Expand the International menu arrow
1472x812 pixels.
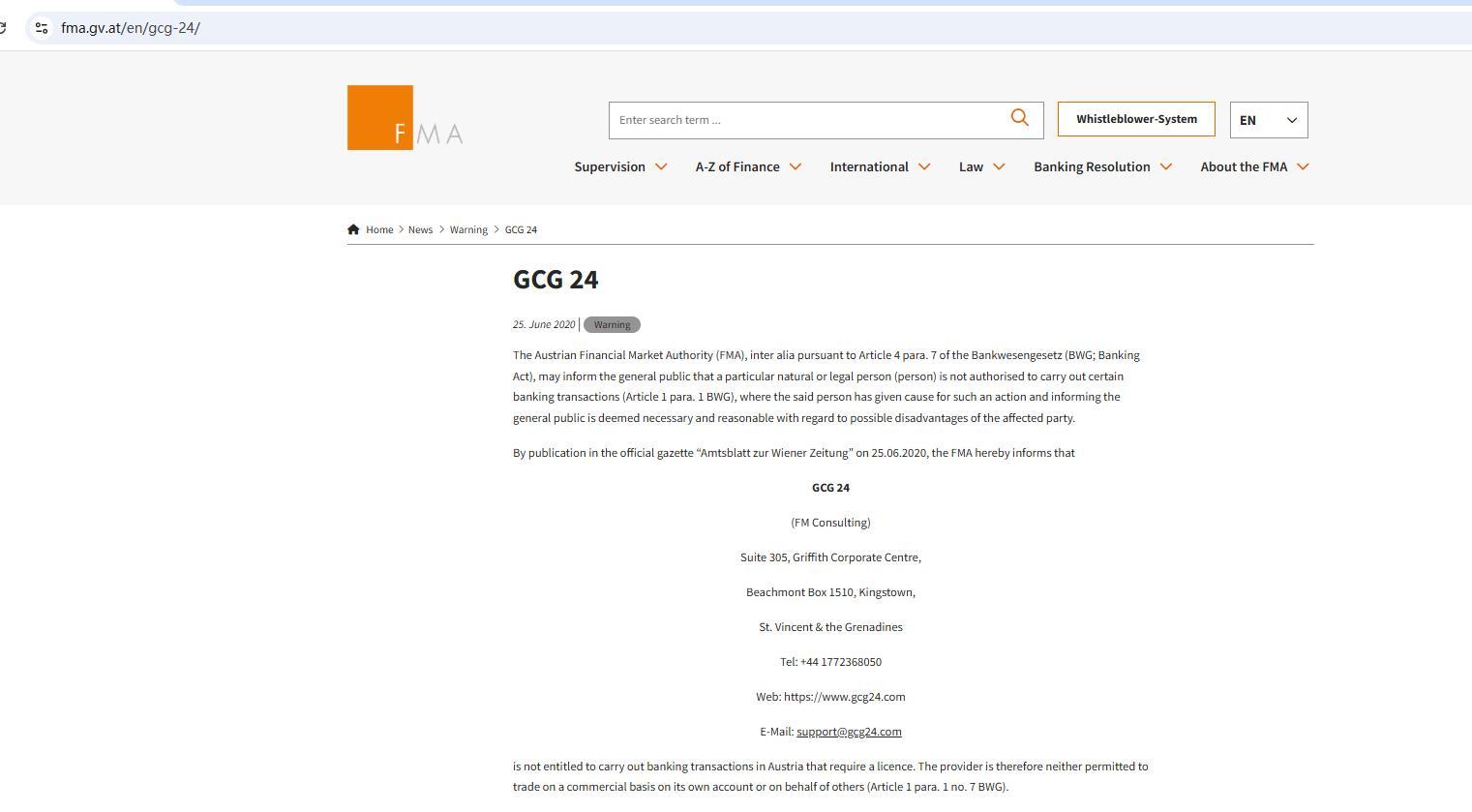[924, 166]
